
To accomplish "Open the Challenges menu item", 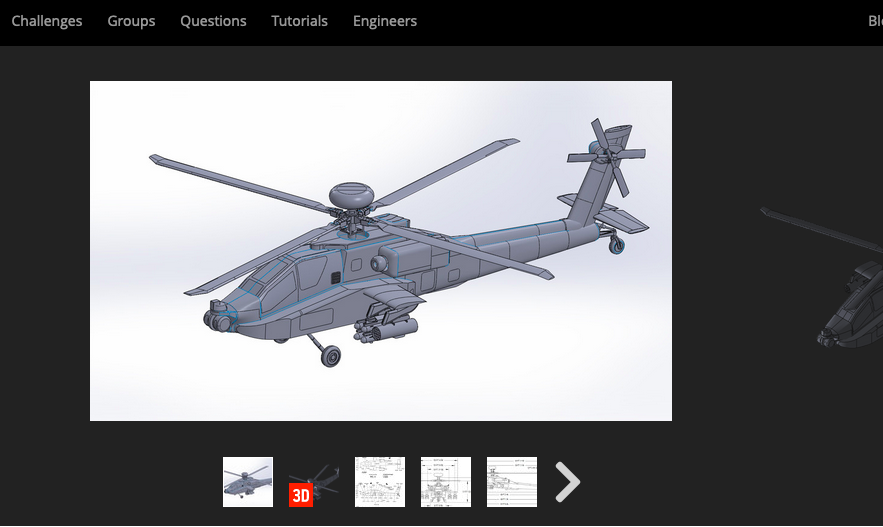I will [x=47, y=21].
